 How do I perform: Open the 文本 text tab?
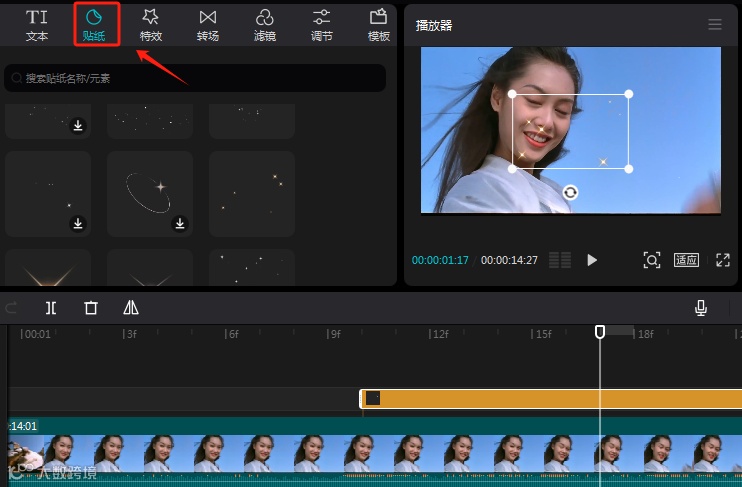click(x=37, y=25)
